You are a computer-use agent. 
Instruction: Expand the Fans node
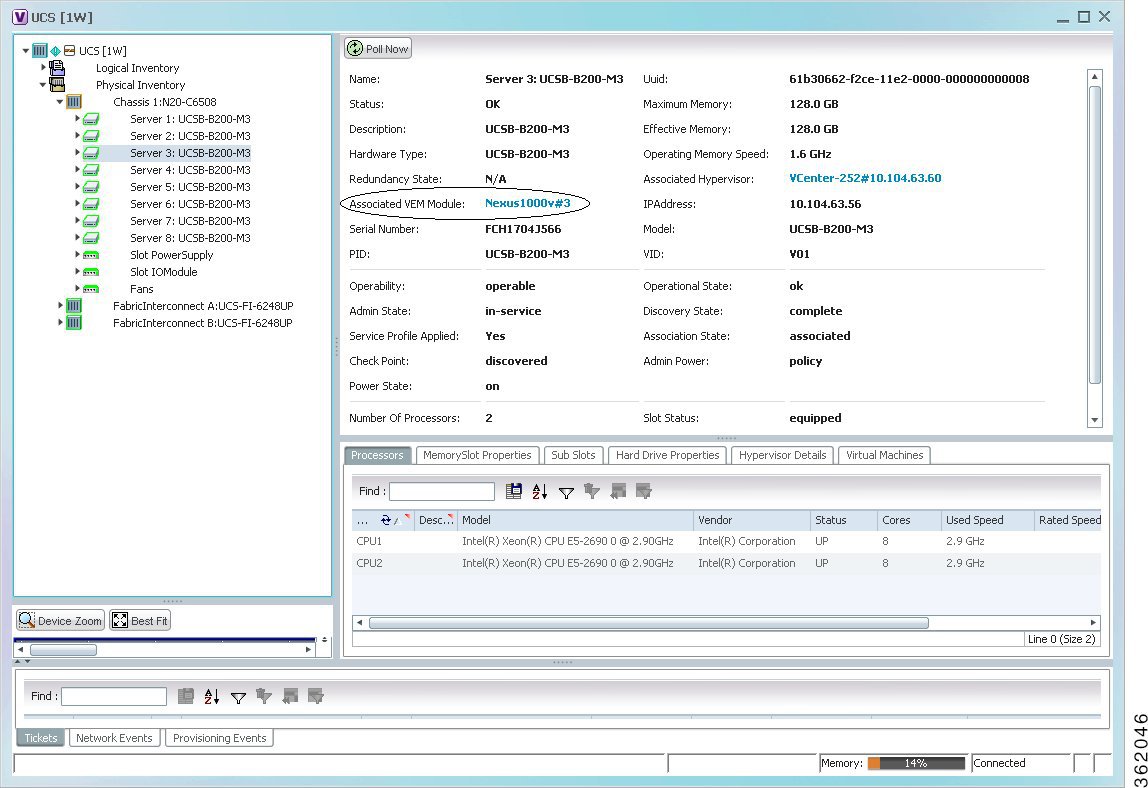(77, 288)
